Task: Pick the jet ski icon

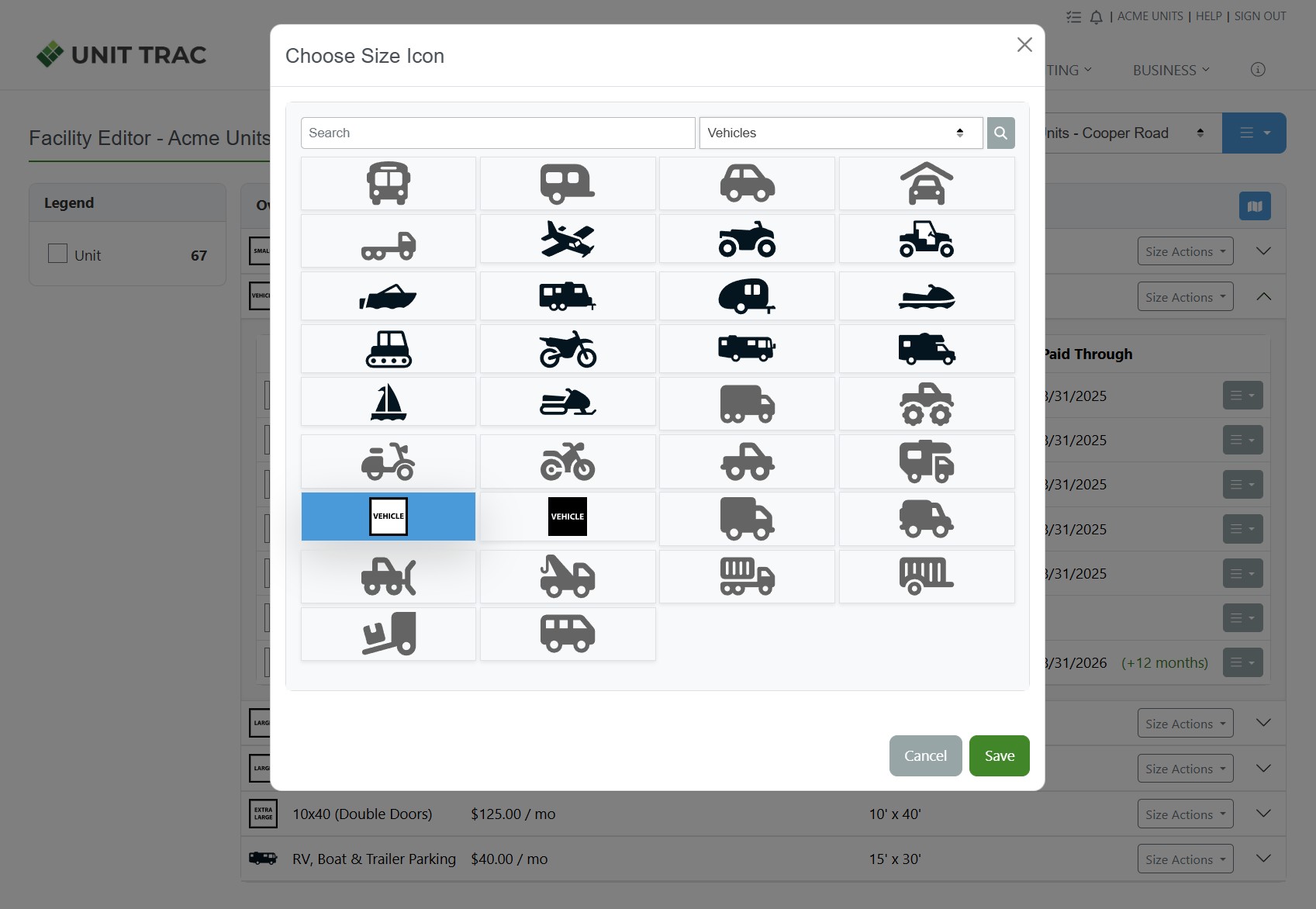Action: coord(926,296)
